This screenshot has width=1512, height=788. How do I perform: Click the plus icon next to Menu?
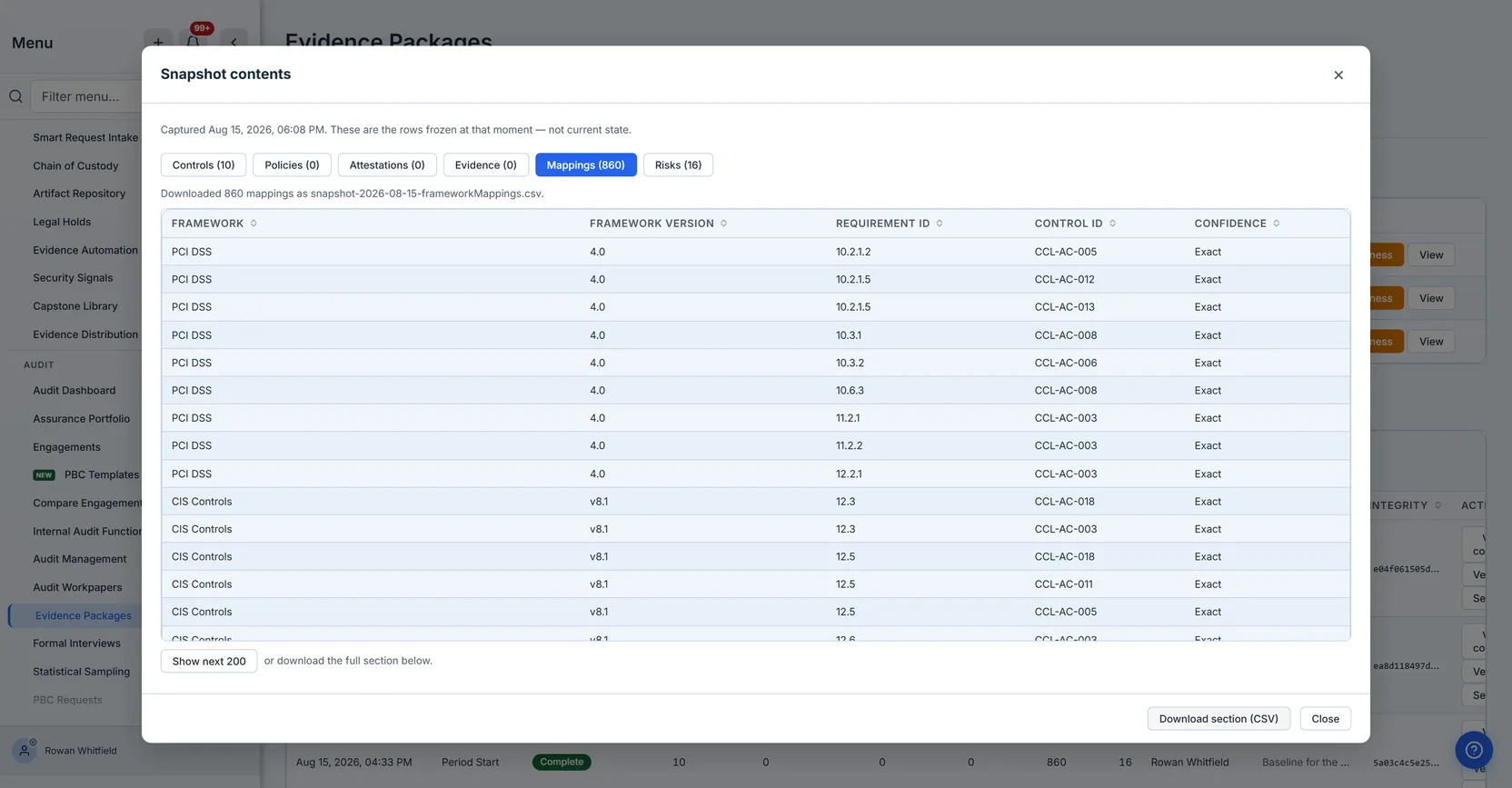[158, 42]
